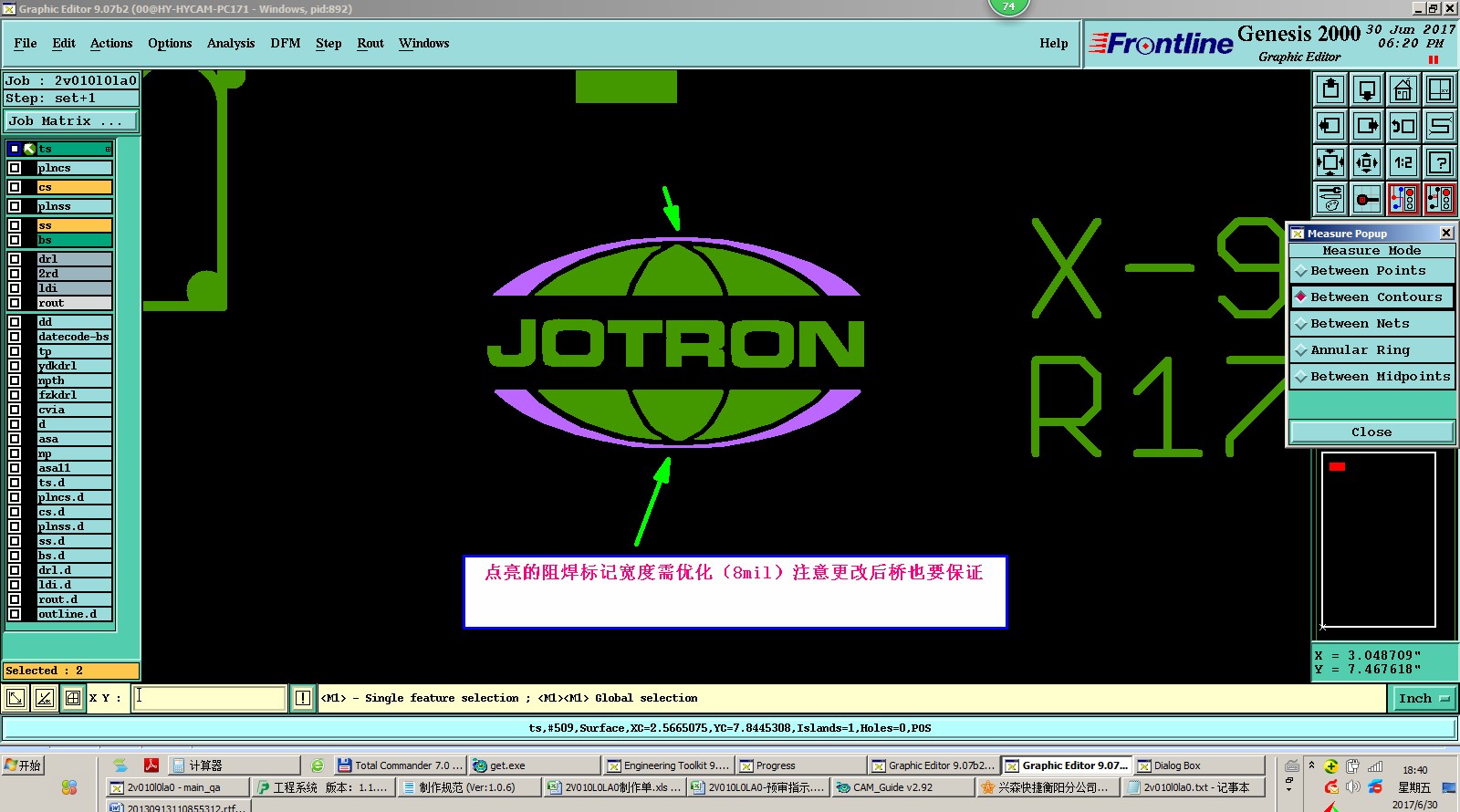Click the S-shaped snake path icon
The image size is (1460, 812).
point(1440,126)
